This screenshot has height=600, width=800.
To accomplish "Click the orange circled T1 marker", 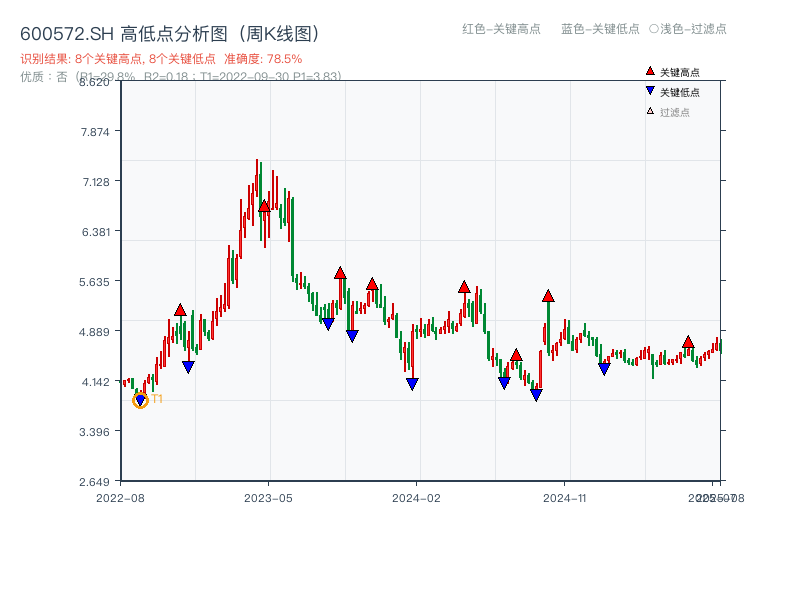I will [141, 400].
